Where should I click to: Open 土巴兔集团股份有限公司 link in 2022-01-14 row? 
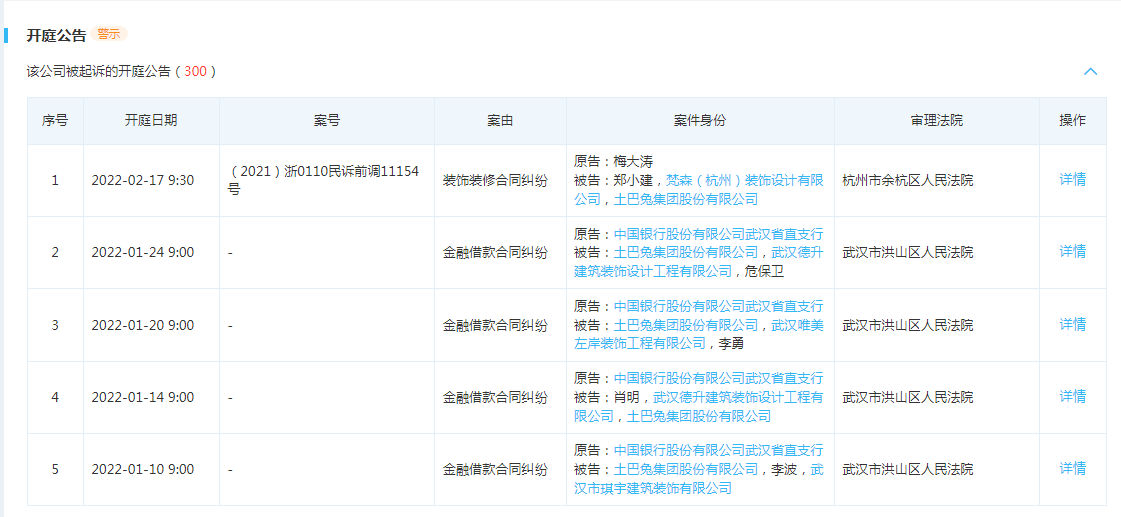pos(698,416)
